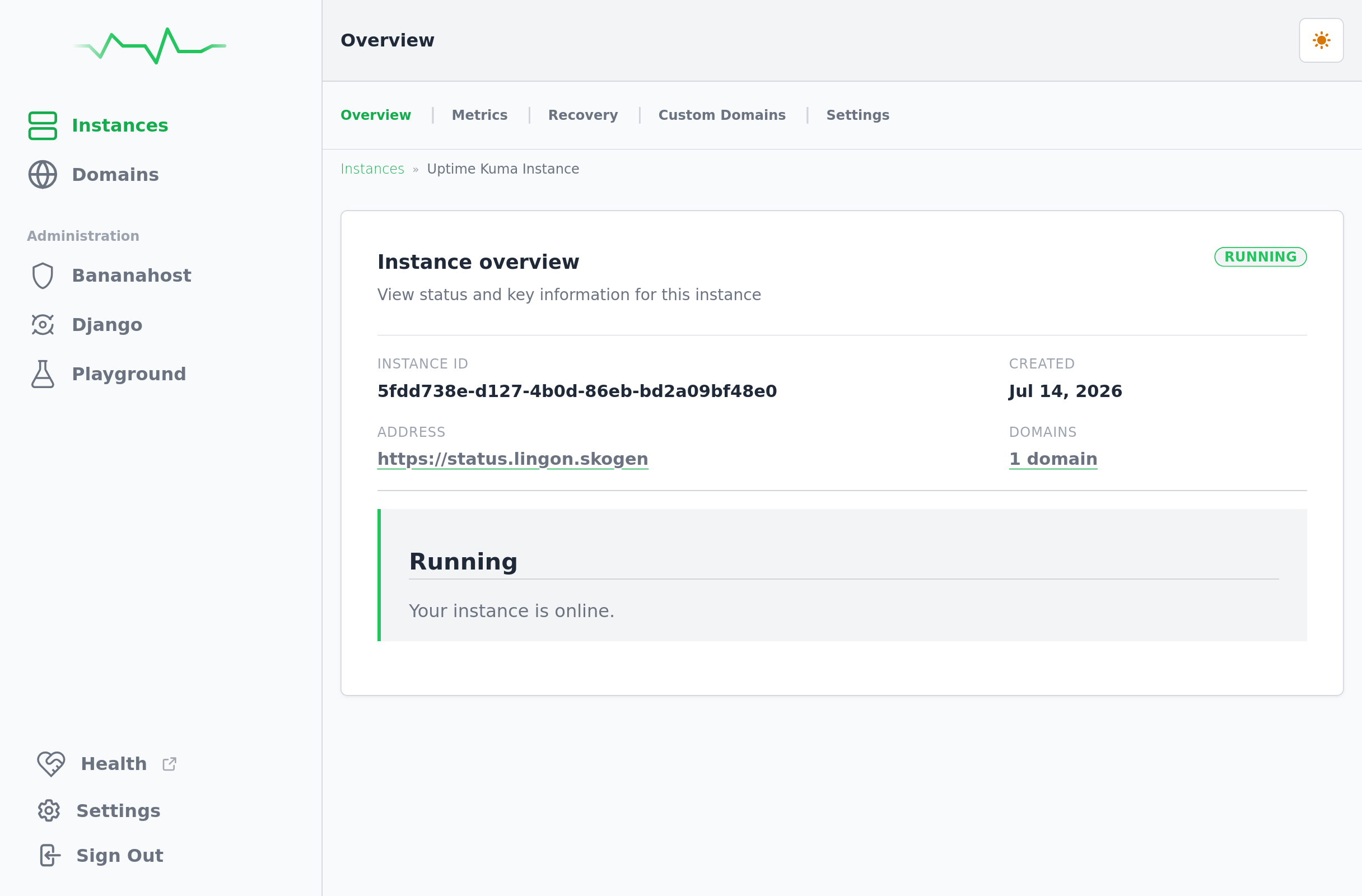Click the Instances breadcrumb link
Viewport: 1362px width, 896px height.
coord(372,169)
